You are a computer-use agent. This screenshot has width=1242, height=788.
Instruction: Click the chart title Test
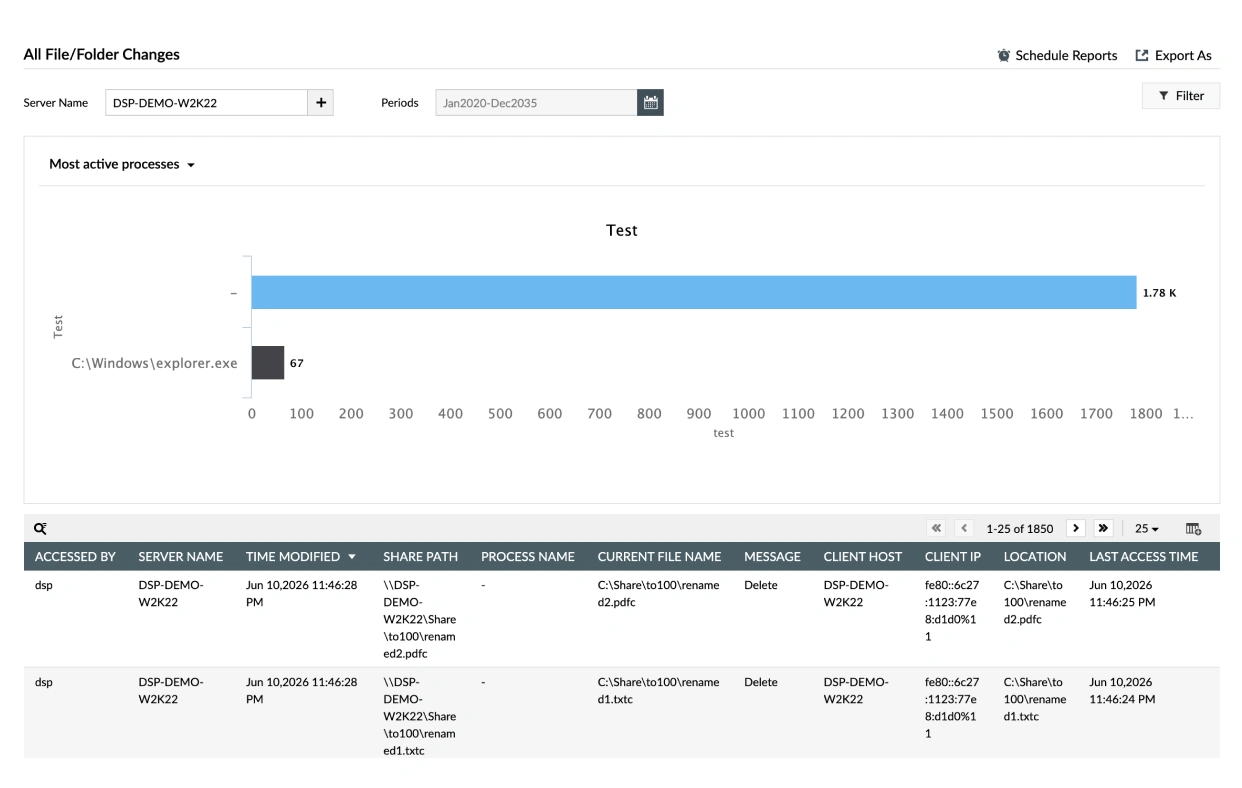click(x=621, y=230)
